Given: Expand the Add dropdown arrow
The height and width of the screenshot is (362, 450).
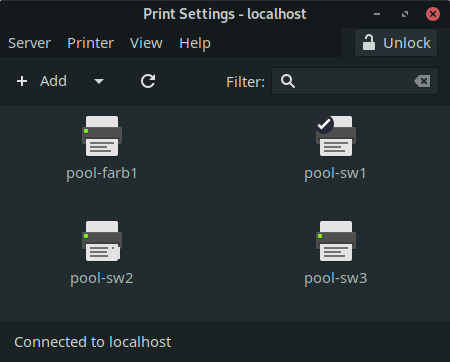Looking at the screenshot, I should (99, 81).
